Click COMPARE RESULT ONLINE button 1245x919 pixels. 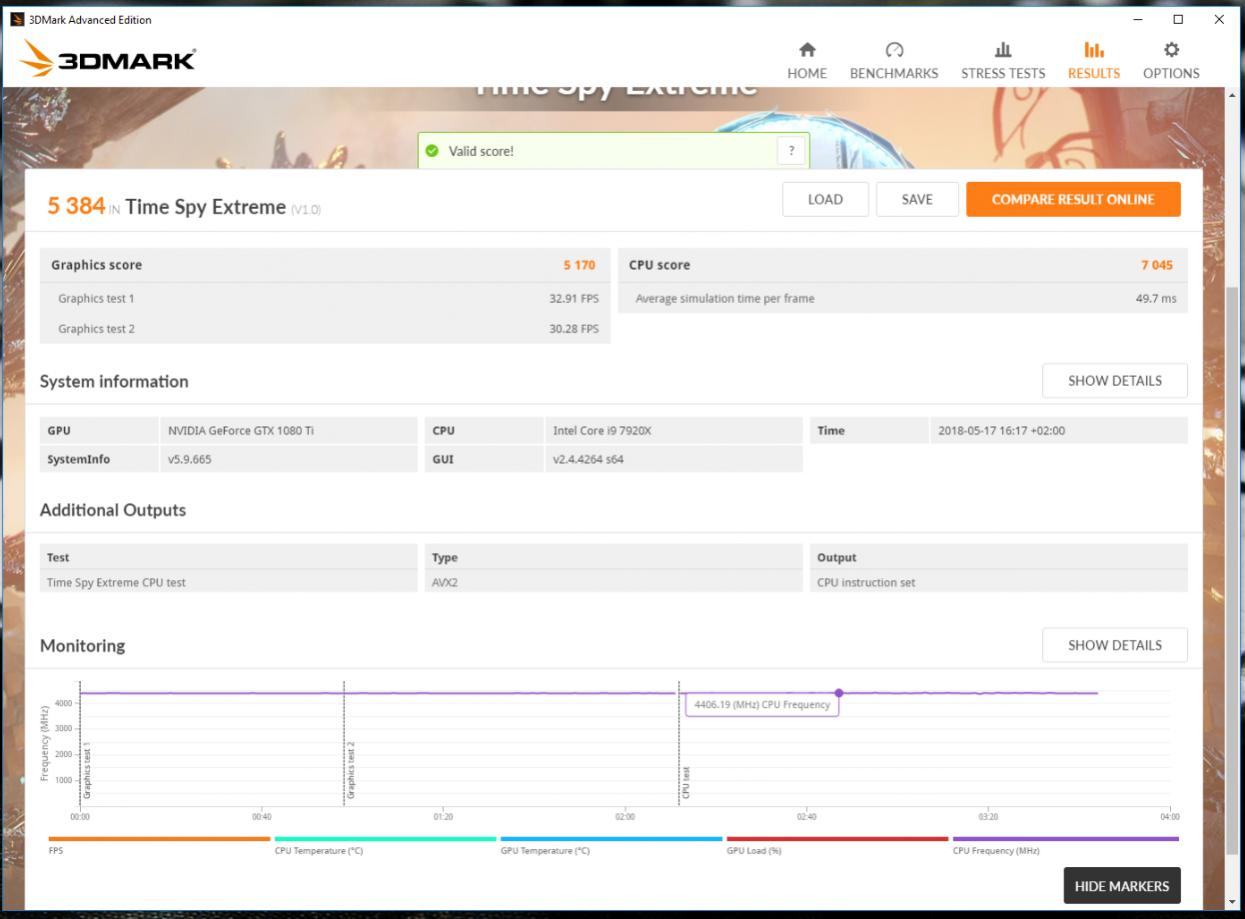click(1073, 199)
